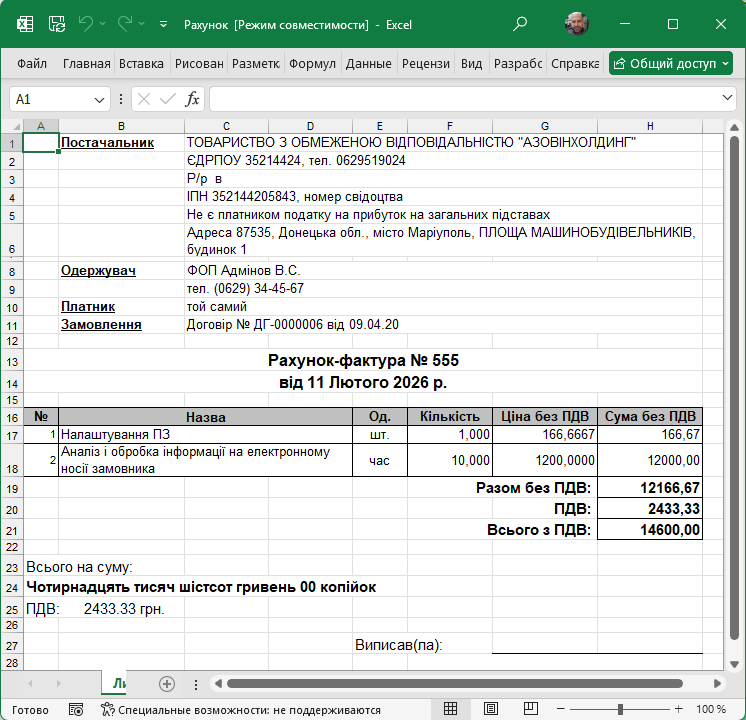Click accessibility status Специальные возможности
The image size is (746, 720).
click(240, 709)
